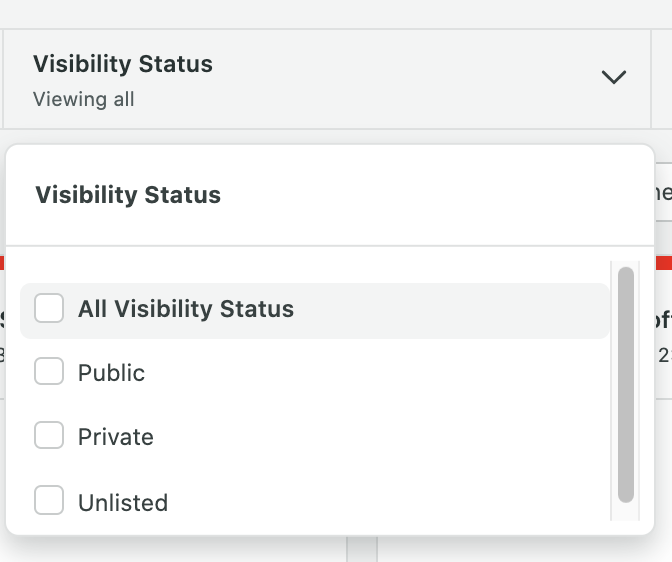Click the red bar above the list
Image resolution: width=672 pixels, height=562 pixels.
663,262
